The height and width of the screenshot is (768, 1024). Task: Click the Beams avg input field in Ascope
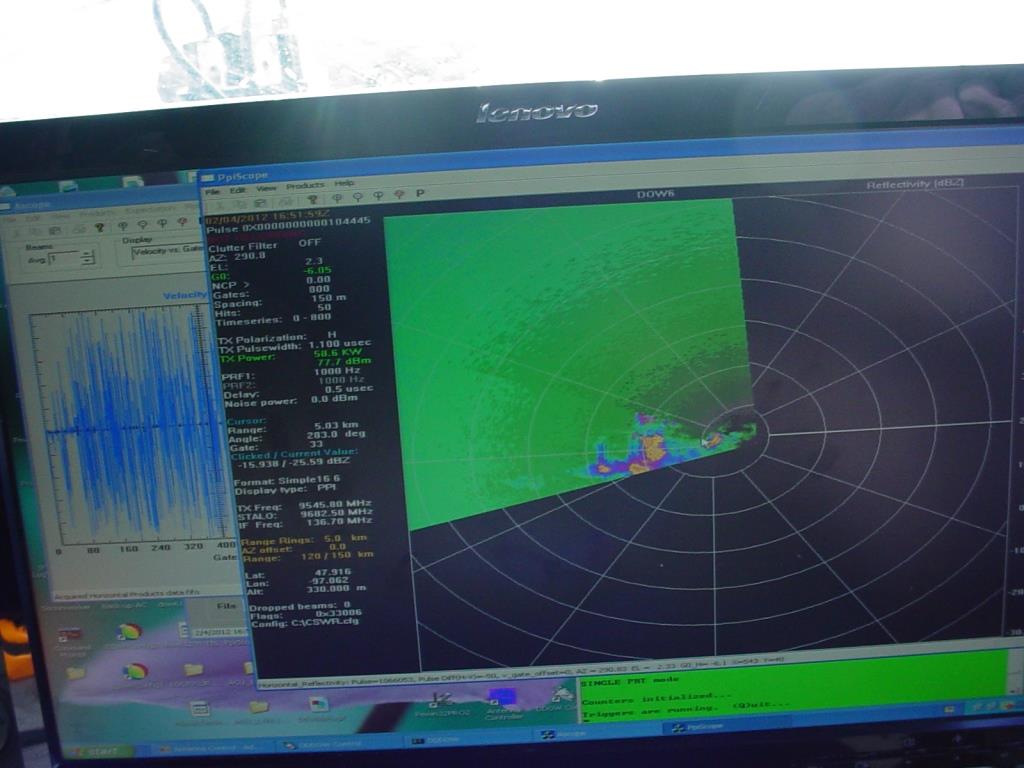[65, 259]
